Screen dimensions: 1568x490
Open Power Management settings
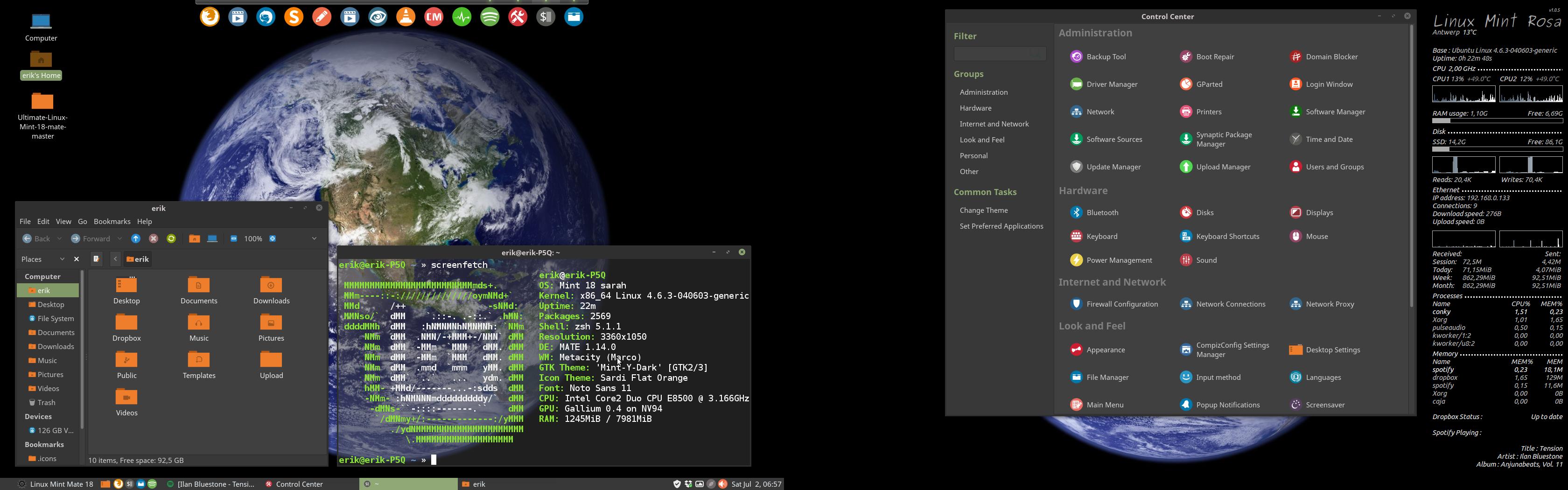pyautogui.click(x=1111, y=260)
